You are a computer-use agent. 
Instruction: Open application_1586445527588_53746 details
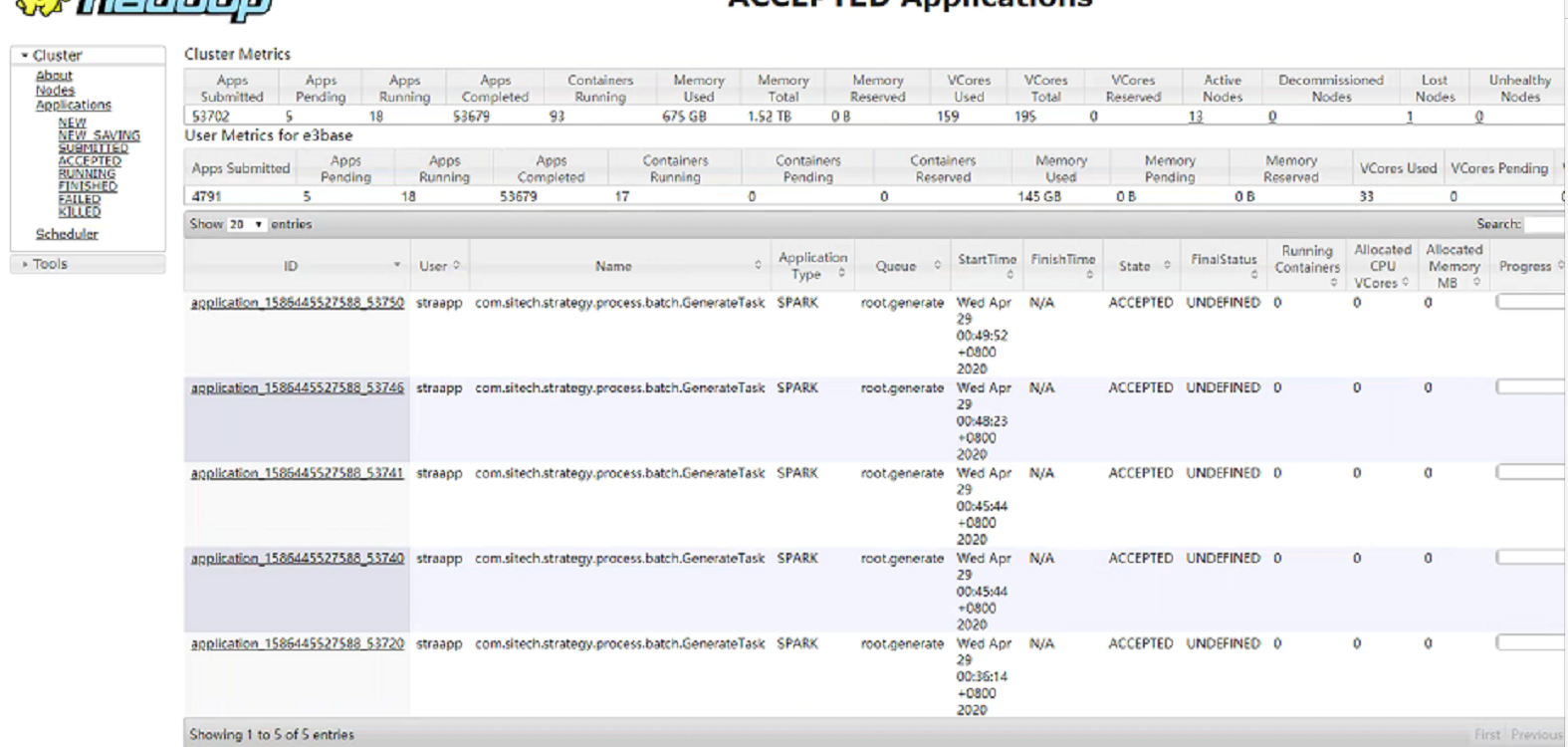pyautogui.click(x=298, y=388)
